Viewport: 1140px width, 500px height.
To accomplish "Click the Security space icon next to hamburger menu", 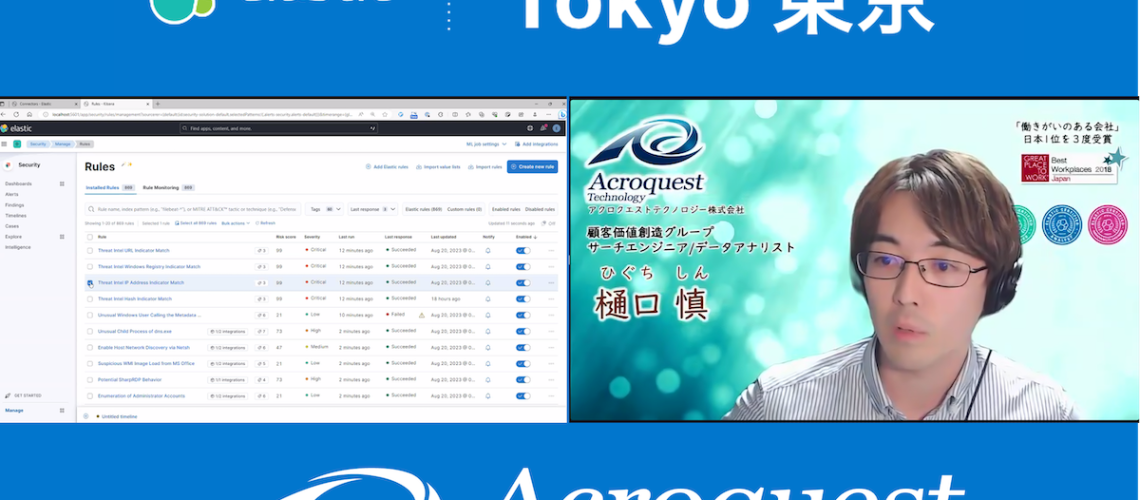I will tap(17, 144).
